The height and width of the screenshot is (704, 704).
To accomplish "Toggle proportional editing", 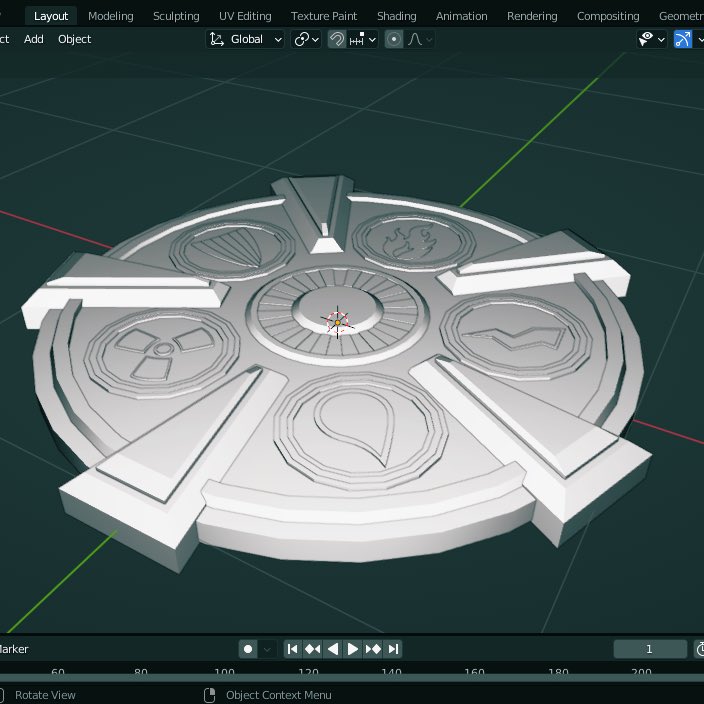I will click(x=394, y=40).
